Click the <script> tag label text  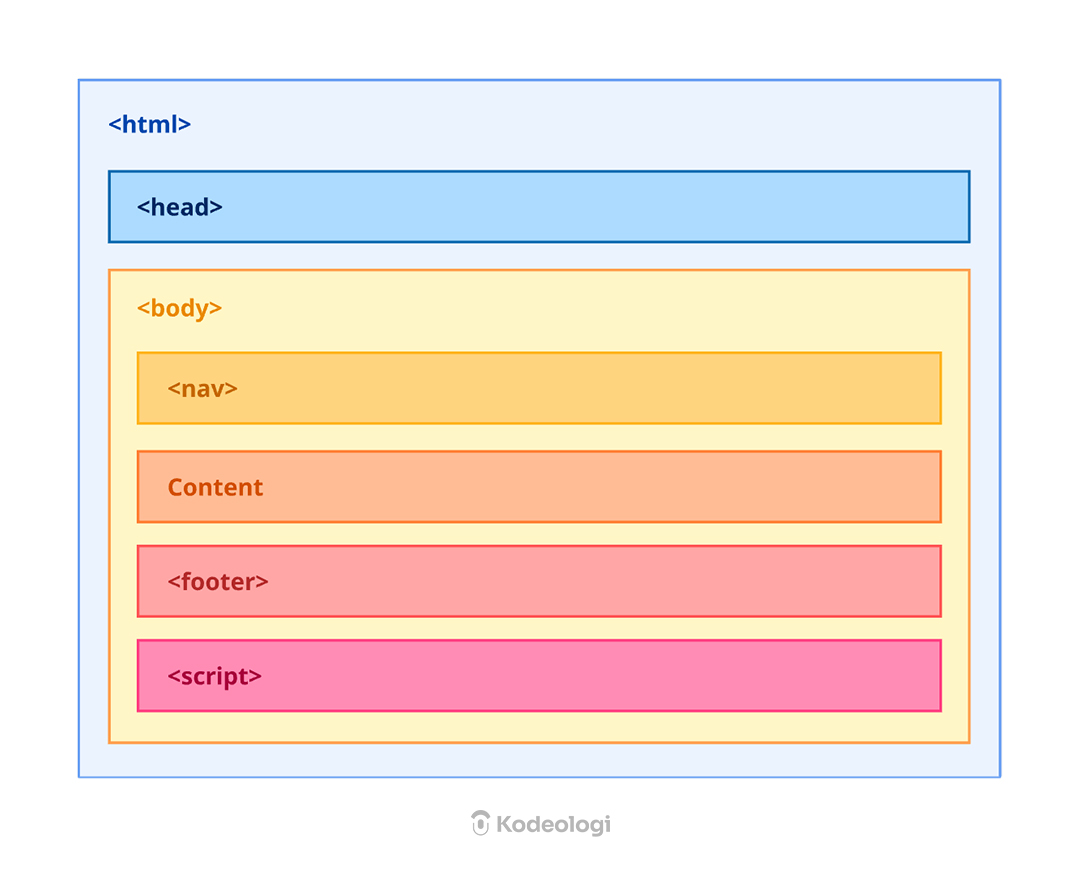(x=214, y=676)
